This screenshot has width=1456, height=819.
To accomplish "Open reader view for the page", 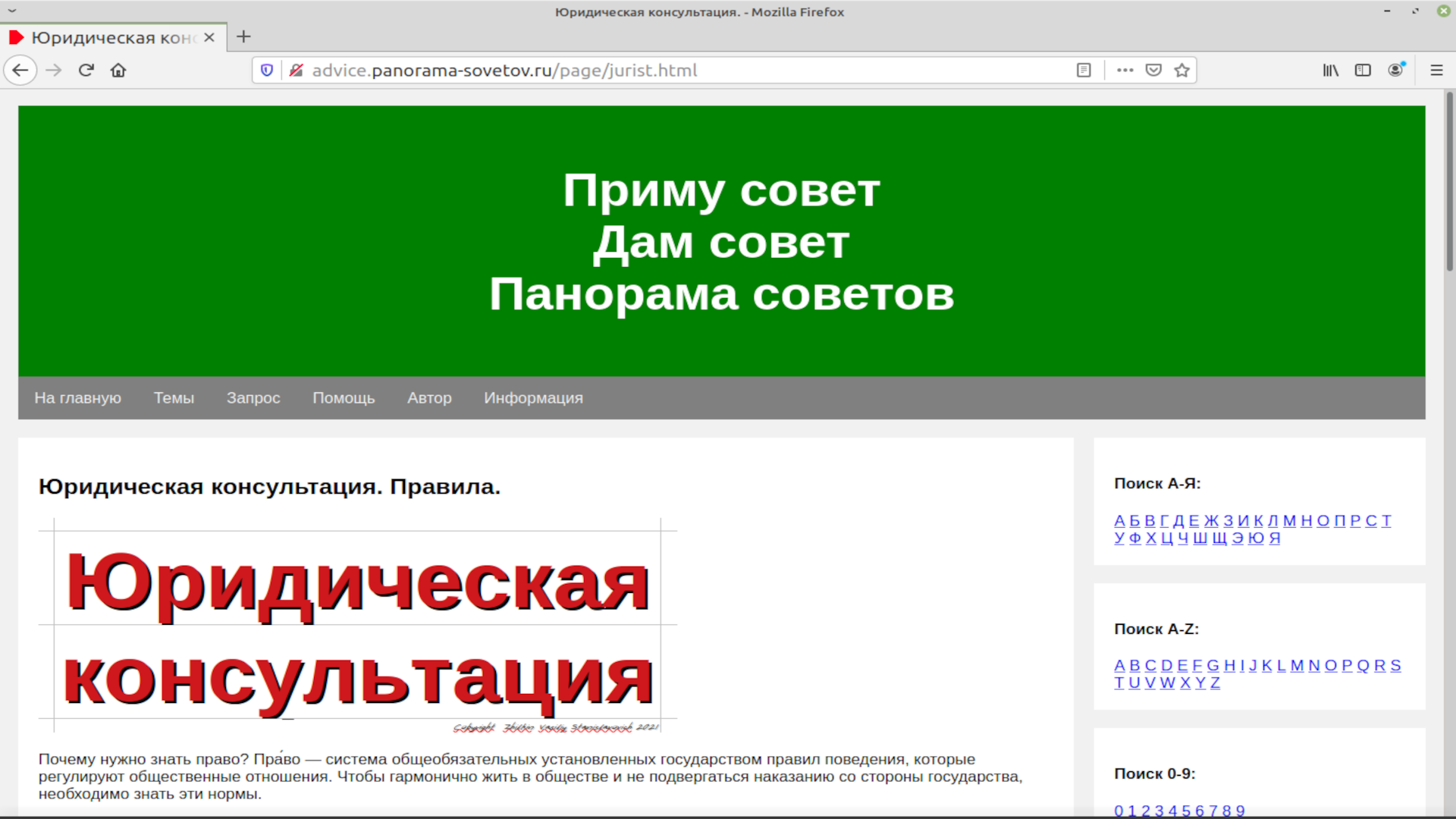I will [x=1083, y=70].
